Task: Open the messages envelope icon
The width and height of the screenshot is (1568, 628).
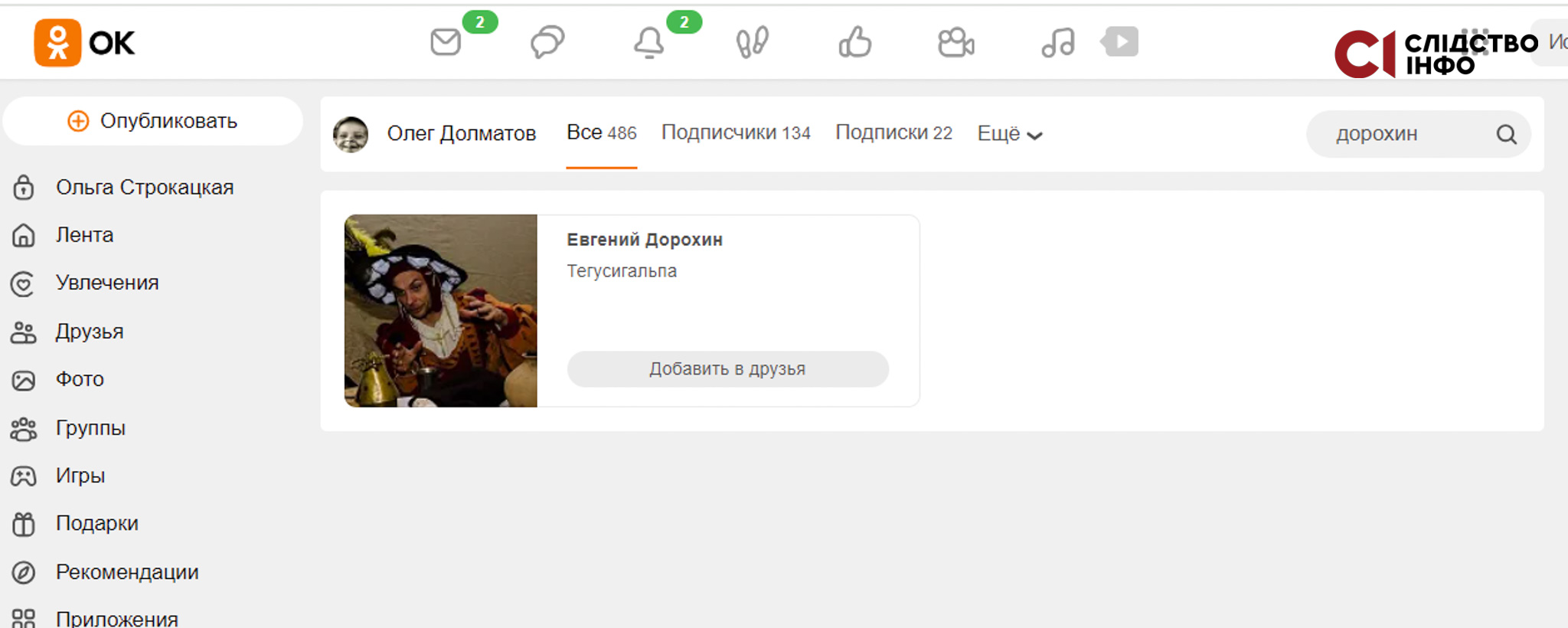Action: tap(446, 42)
